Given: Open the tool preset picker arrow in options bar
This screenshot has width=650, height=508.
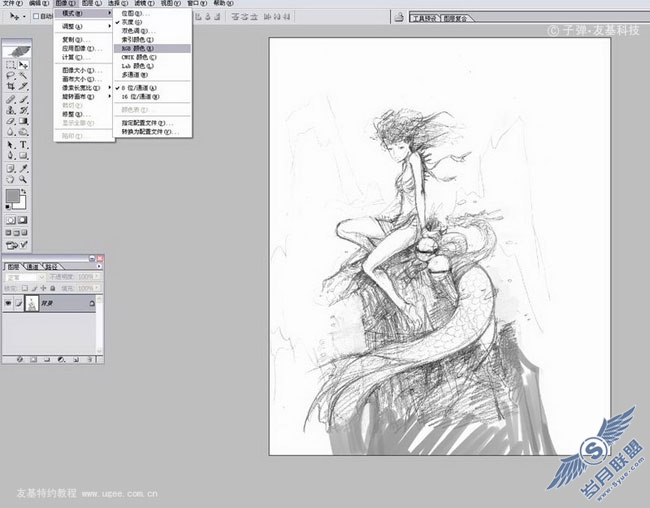Looking at the screenshot, I should tap(24, 17).
